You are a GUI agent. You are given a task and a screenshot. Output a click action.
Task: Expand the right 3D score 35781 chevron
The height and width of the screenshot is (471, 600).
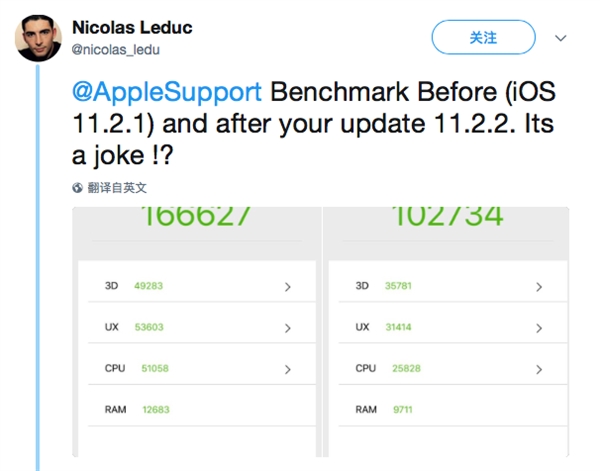pos(539,287)
